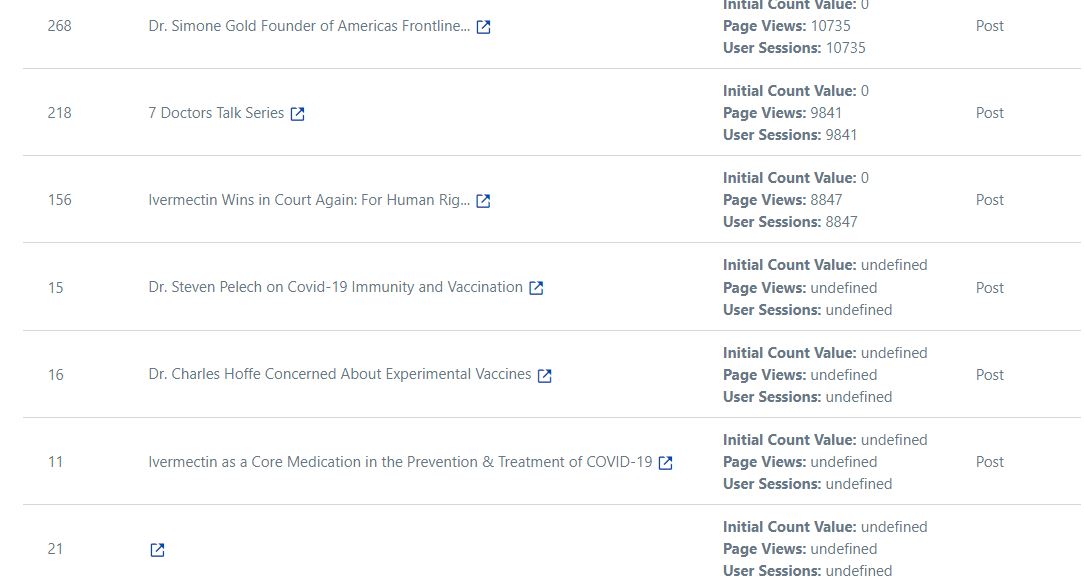Open external link icon for Ivermectin Wins in Court
Viewport: 1084px width, 585px height.
[483, 201]
